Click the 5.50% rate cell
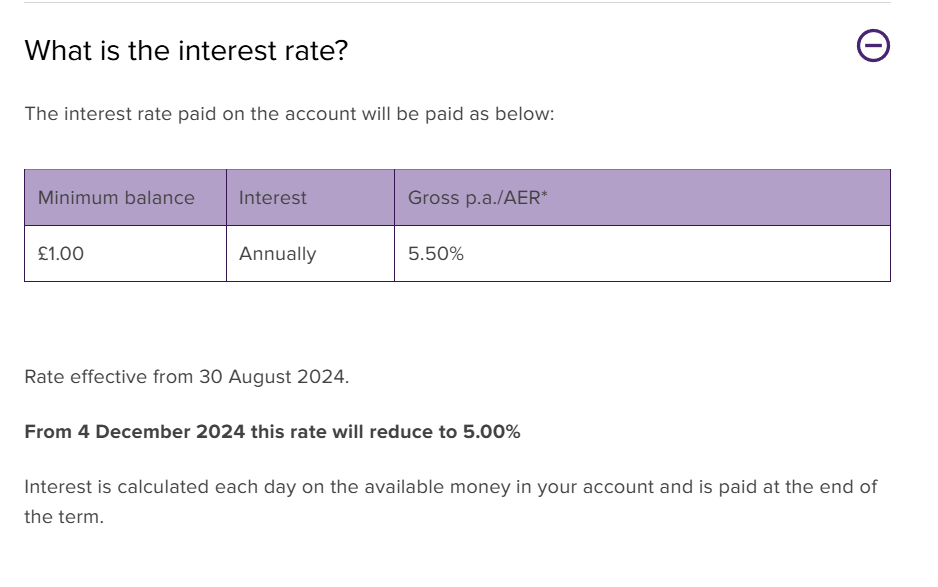This screenshot has width=938, height=587. [642, 254]
